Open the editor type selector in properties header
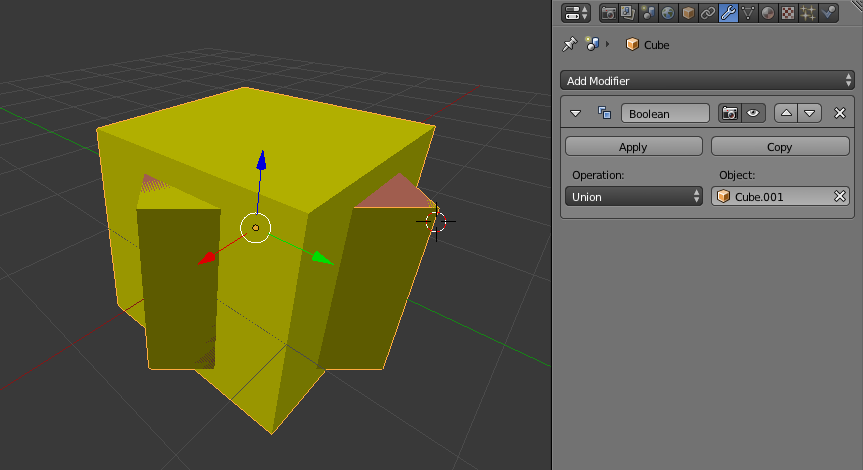This screenshot has width=863, height=470. tap(576, 13)
